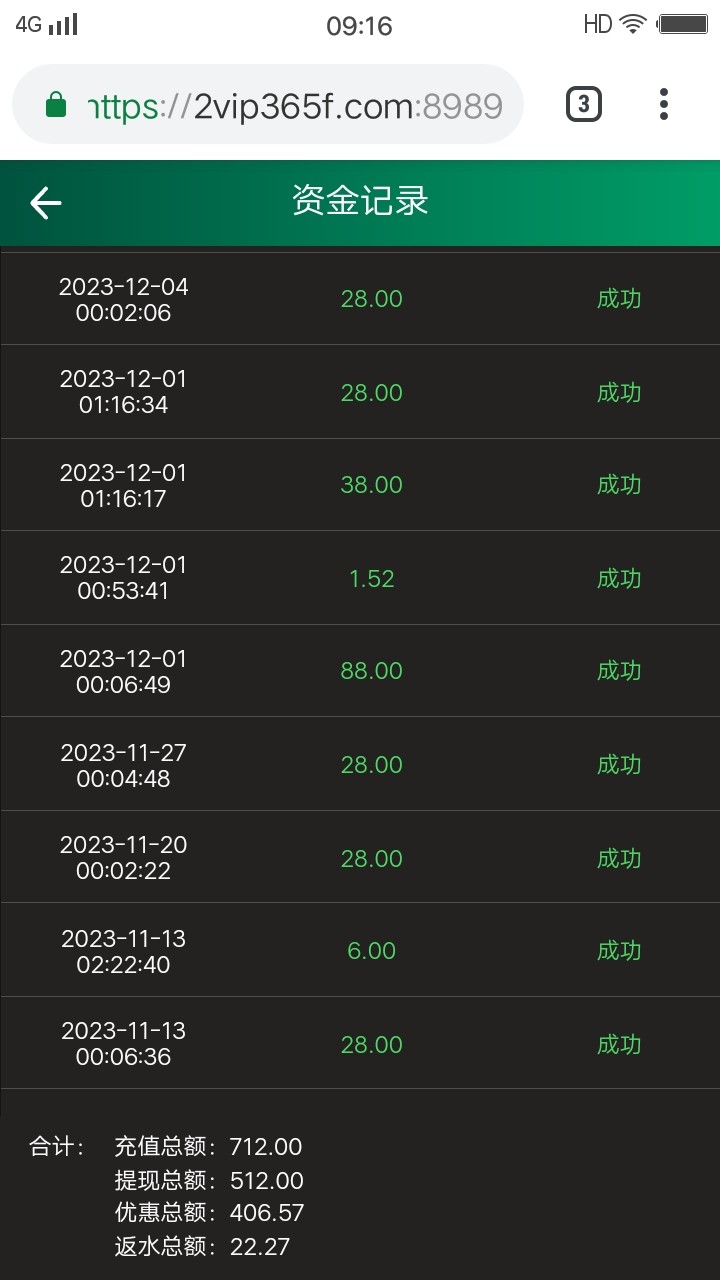
Task: Select the 2023-11-20 00:02:22 record
Action: pyautogui.click(x=123, y=858)
